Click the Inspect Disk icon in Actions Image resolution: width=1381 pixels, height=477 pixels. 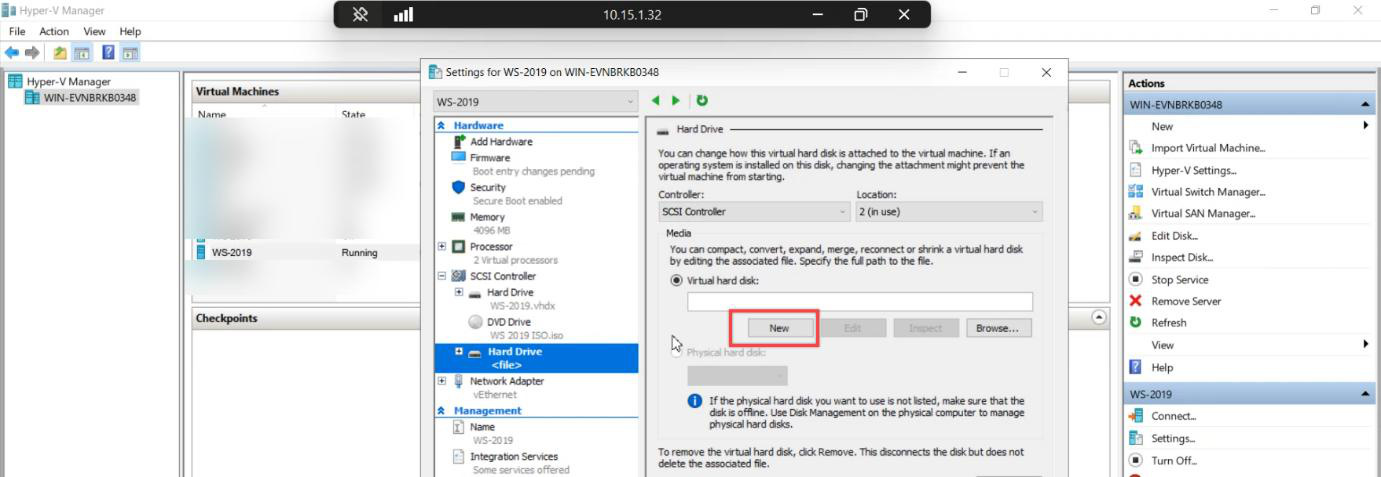1135,258
